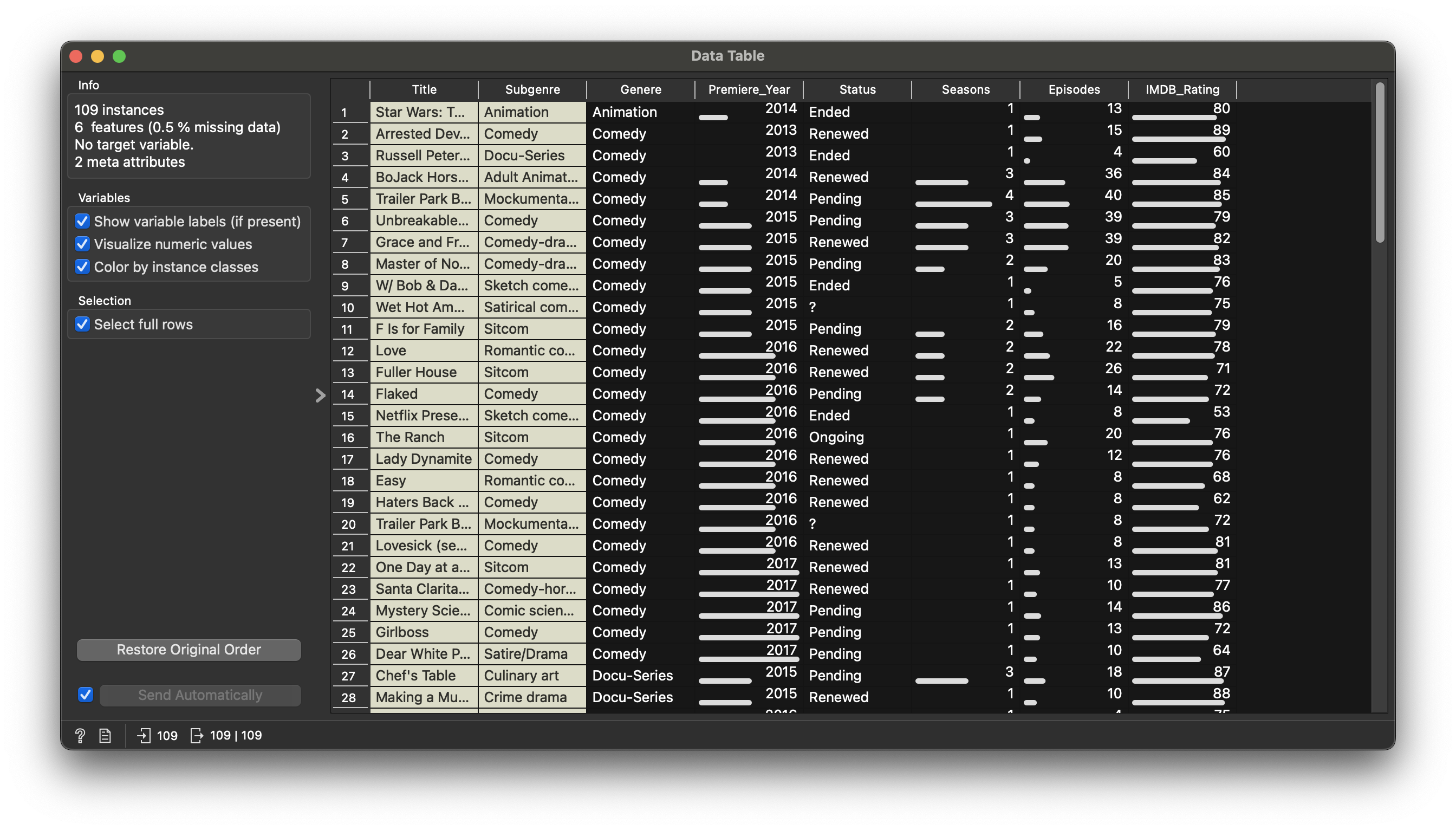The image size is (1456, 830).
Task: Select row number 14 header
Action: 348,394
